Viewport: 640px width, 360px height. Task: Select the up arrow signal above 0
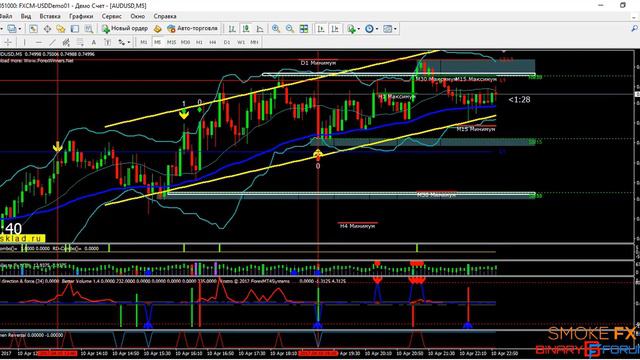coord(318,154)
